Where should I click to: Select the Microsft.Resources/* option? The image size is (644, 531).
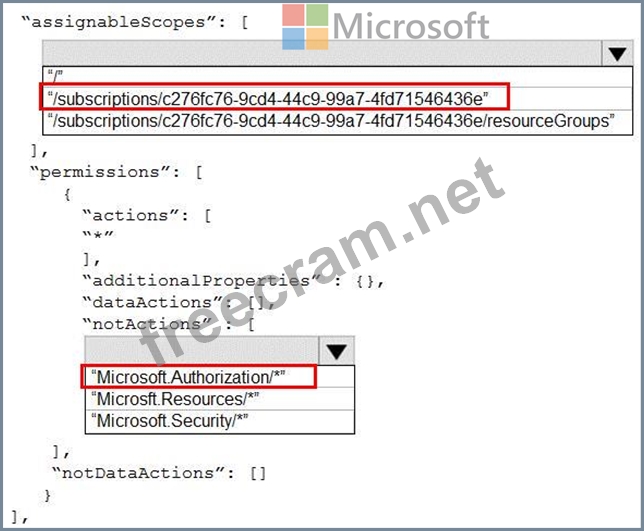pos(220,399)
